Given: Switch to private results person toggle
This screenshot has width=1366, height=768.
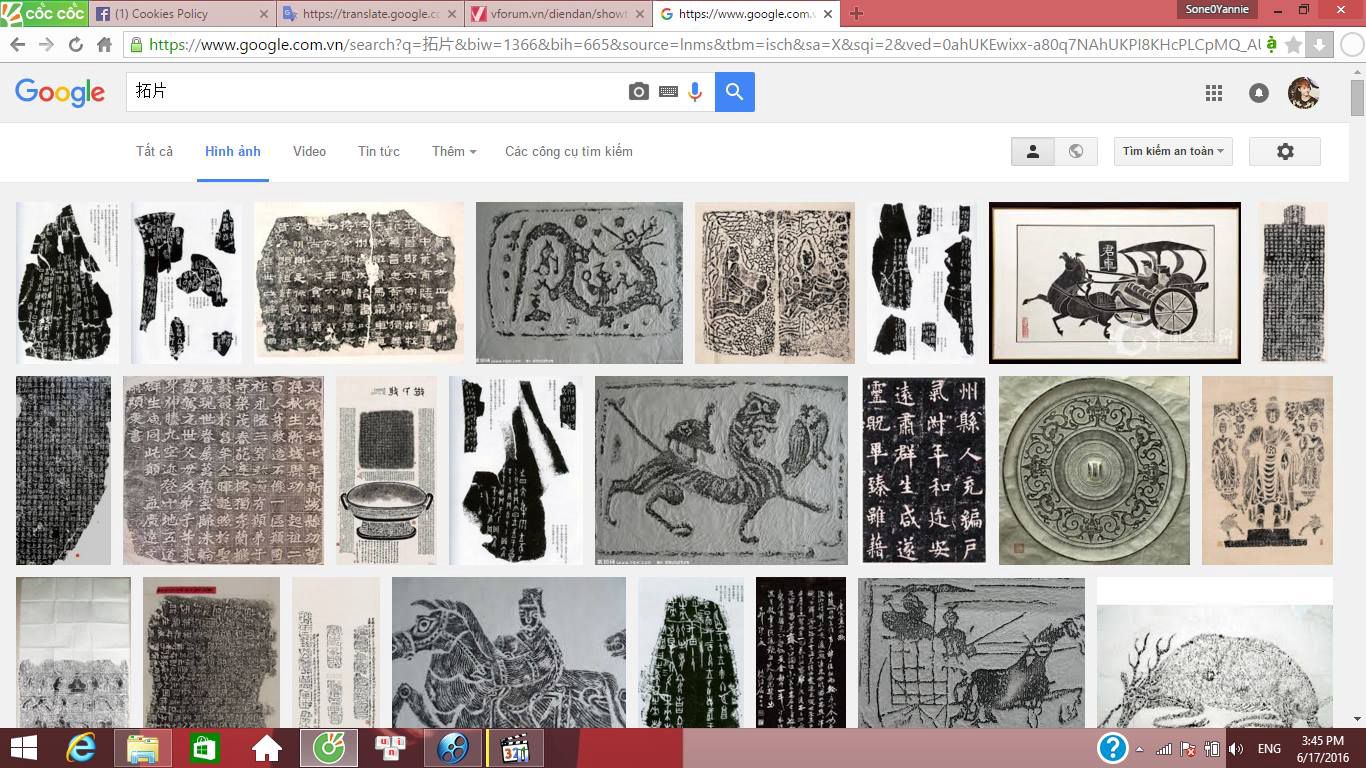Looking at the screenshot, I should [1033, 151].
